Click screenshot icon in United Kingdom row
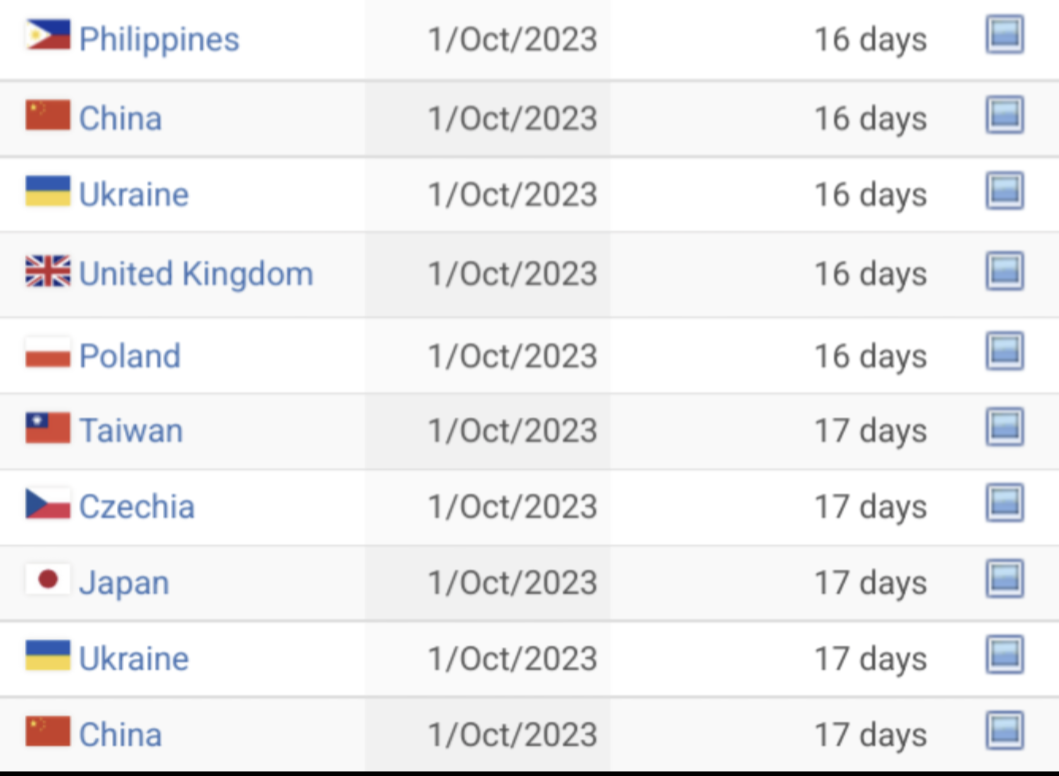This screenshot has height=776, width=1059. [1004, 271]
